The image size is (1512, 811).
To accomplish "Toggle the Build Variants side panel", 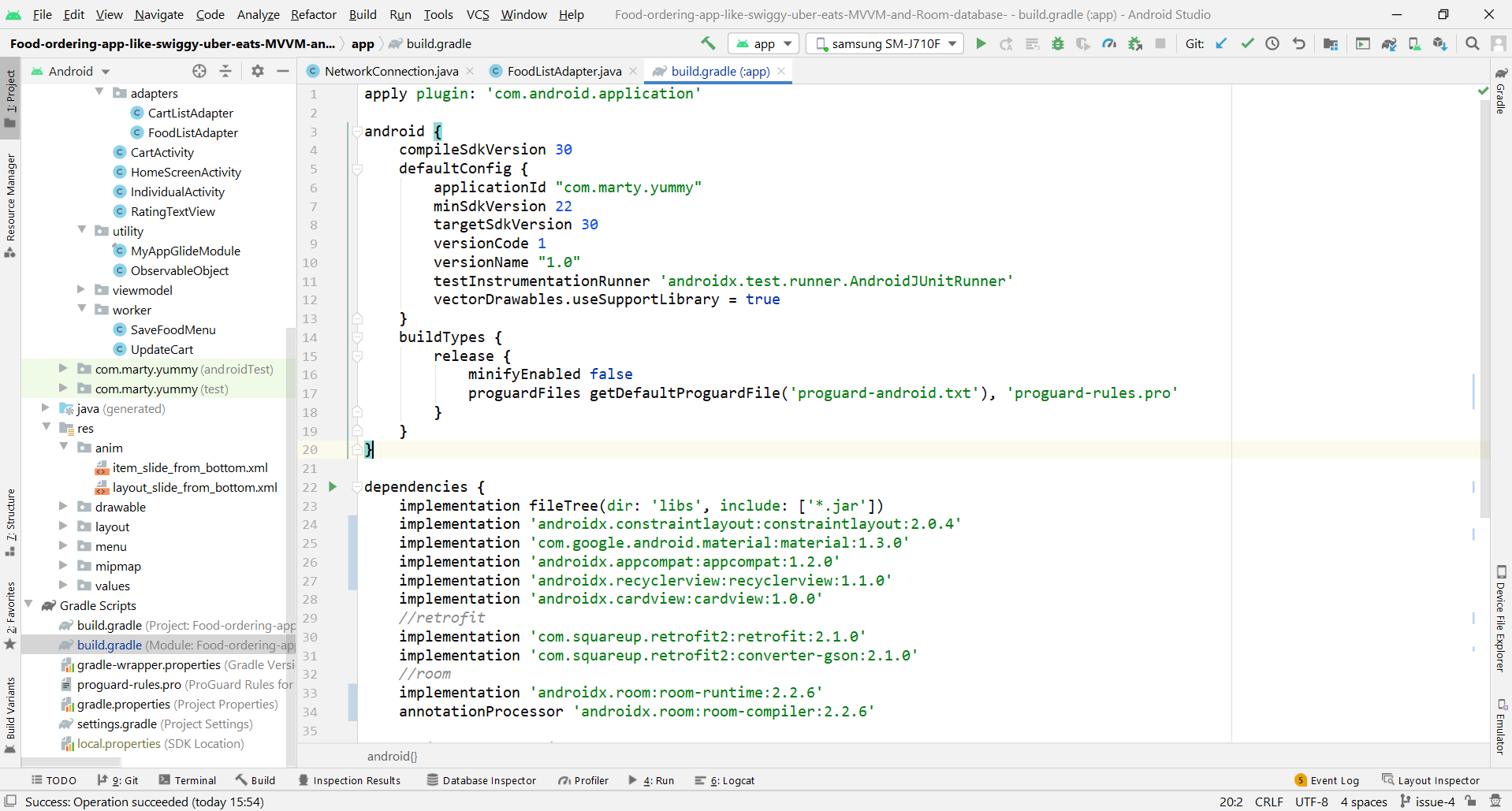I will point(10,716).
